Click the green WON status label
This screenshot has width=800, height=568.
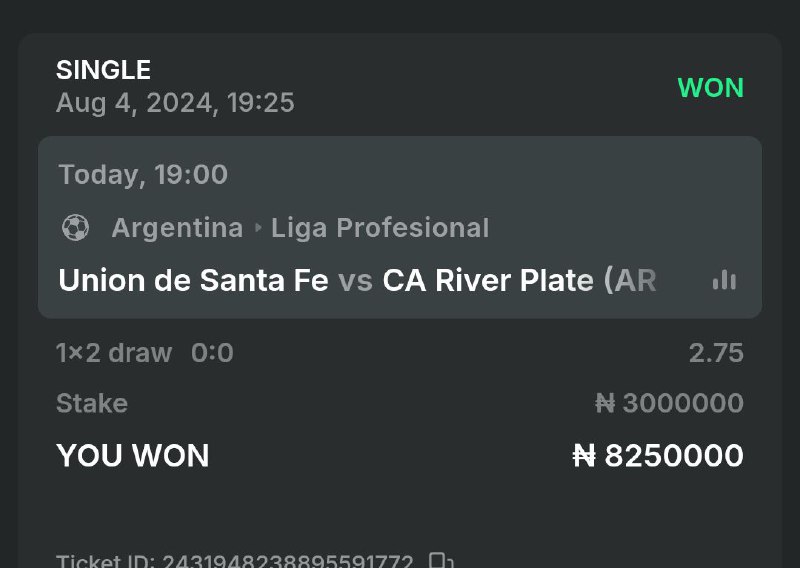coord(710,88)
